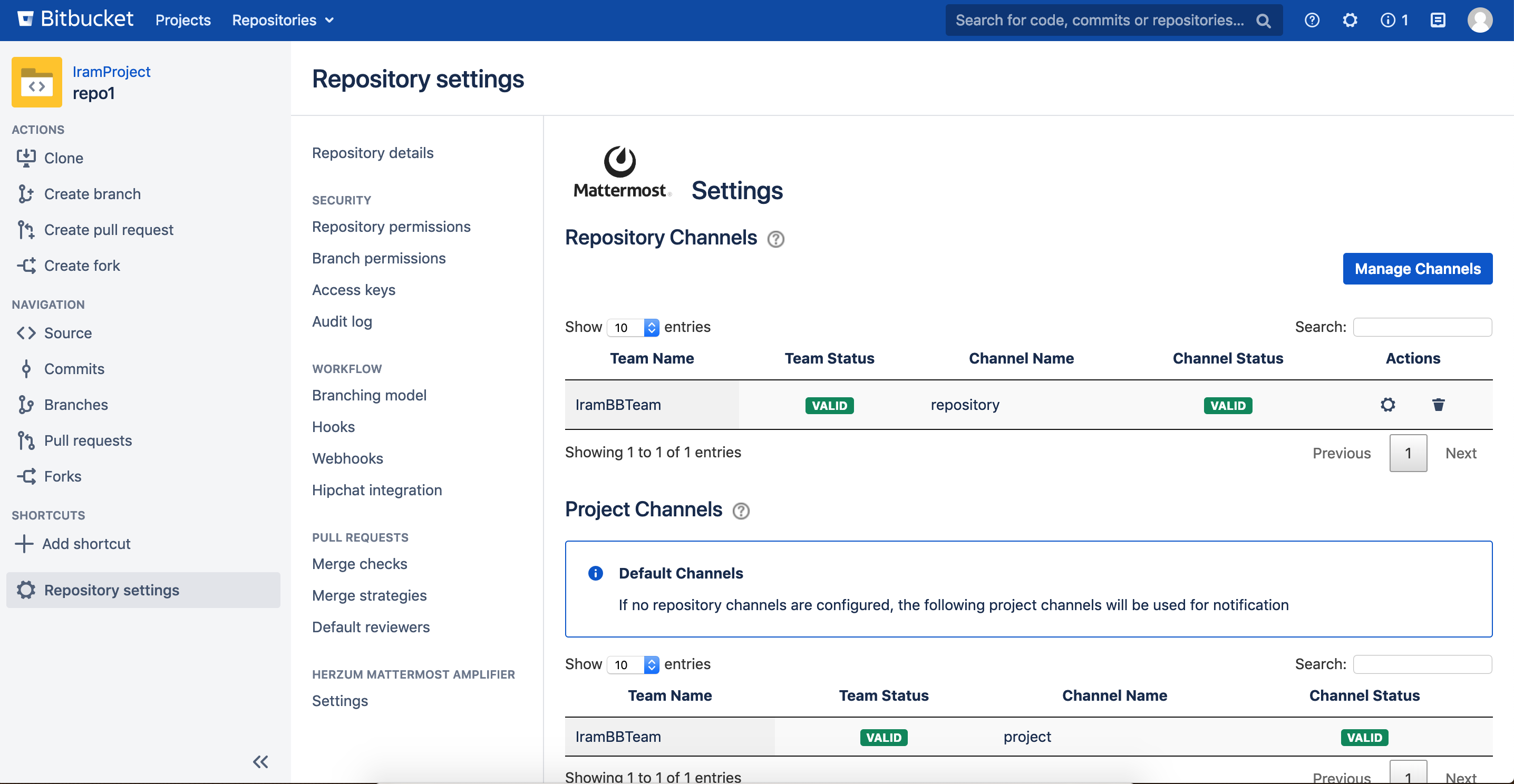Click the Add shortcut plus icon
Viewport: 1514px width, 784px height.
point(24,543)
